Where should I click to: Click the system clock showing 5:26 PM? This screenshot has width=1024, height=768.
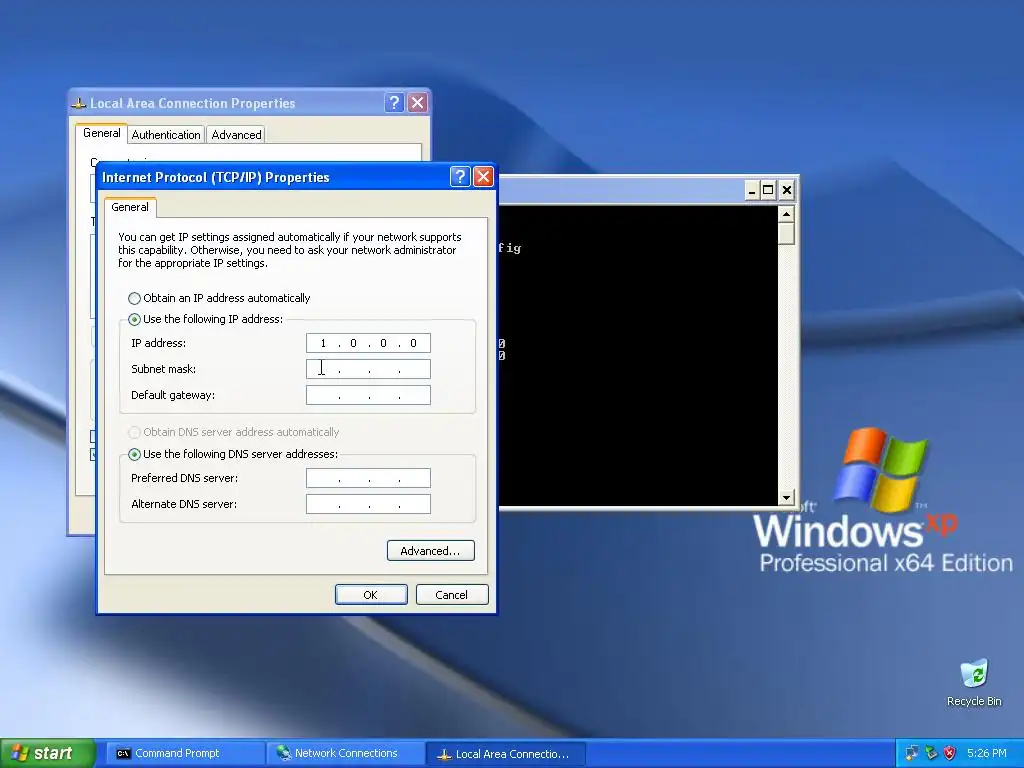pos(987,754)
